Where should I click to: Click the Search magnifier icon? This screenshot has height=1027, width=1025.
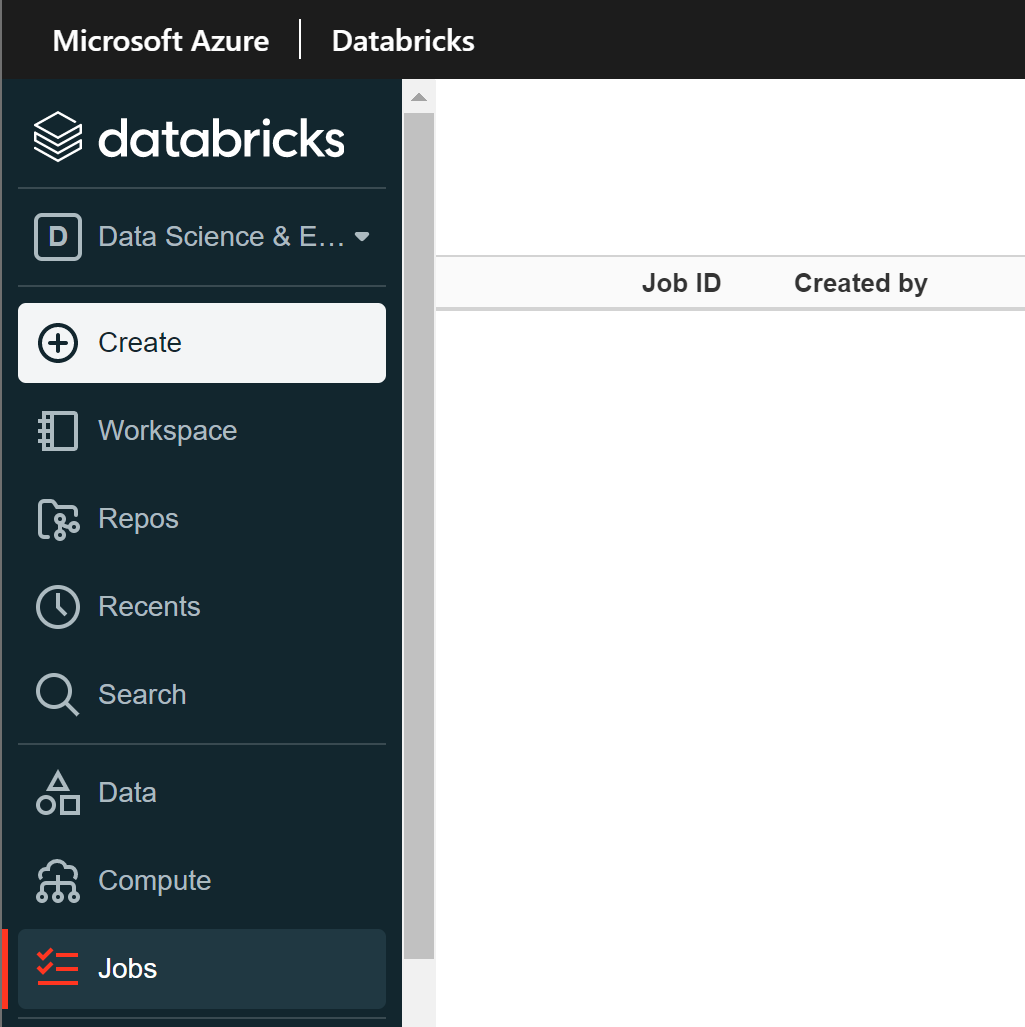coord(58,694)
